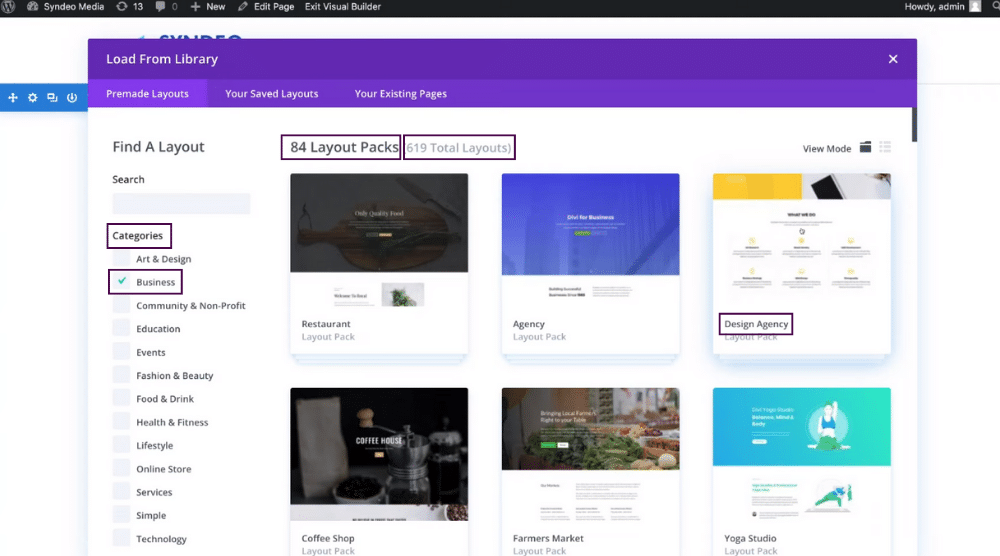Check the Events category
Image resolution: width=1000 pixels, height=556 pixels.
[121, 352]
